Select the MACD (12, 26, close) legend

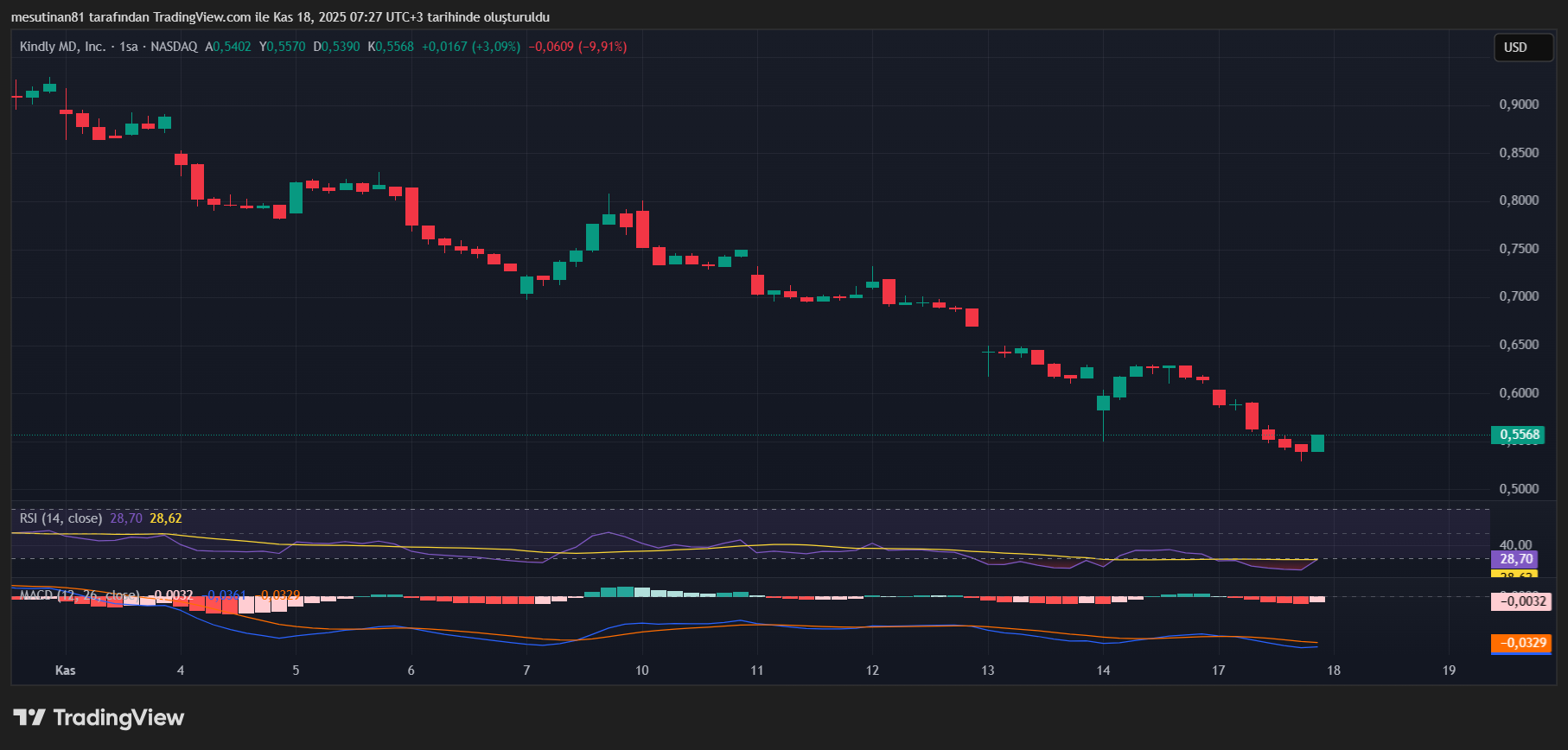[80, 595]
